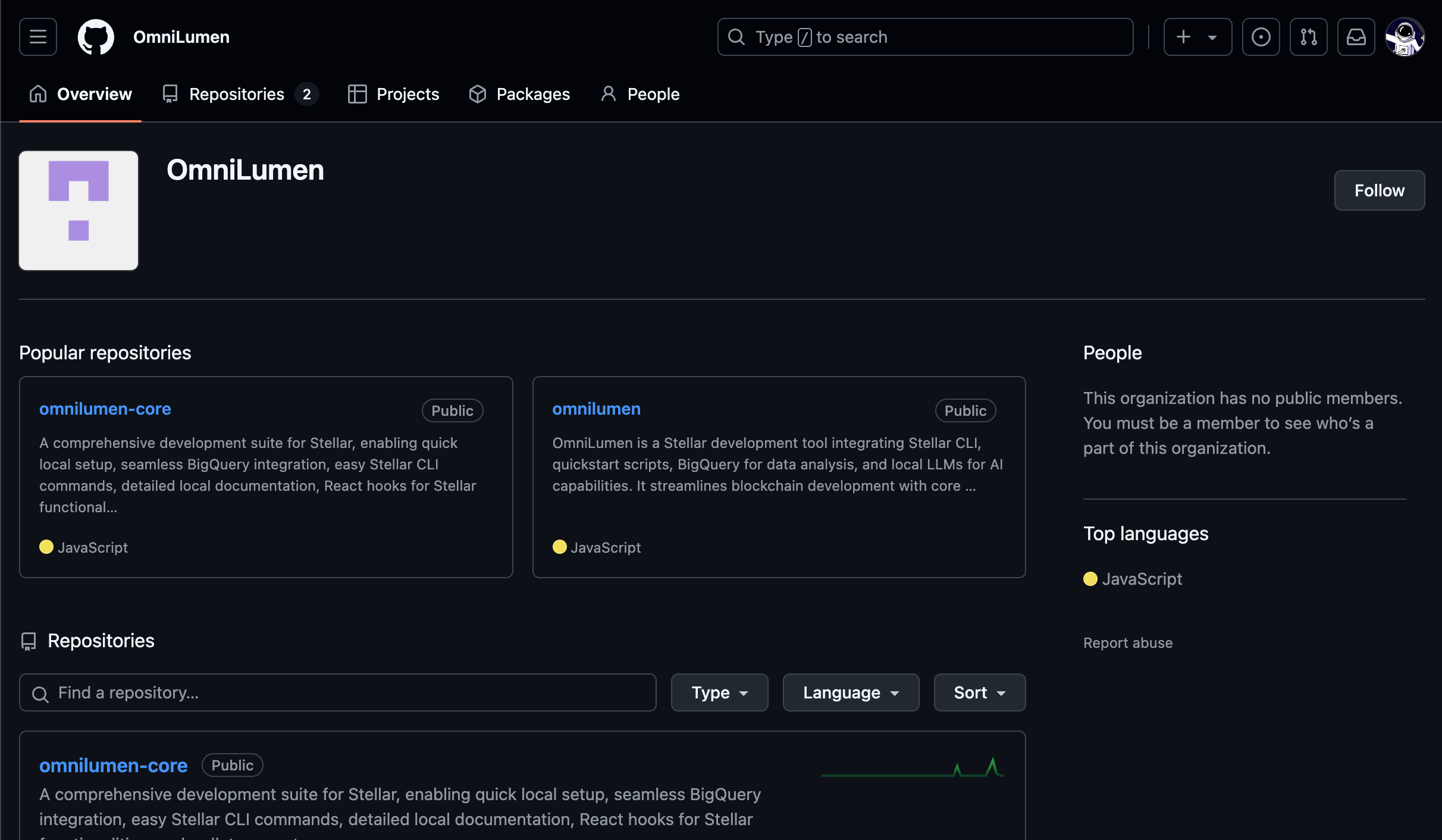1442x840 pixels.
Task: Open the issues icon in header
Action: click(x=1261, y=37)
